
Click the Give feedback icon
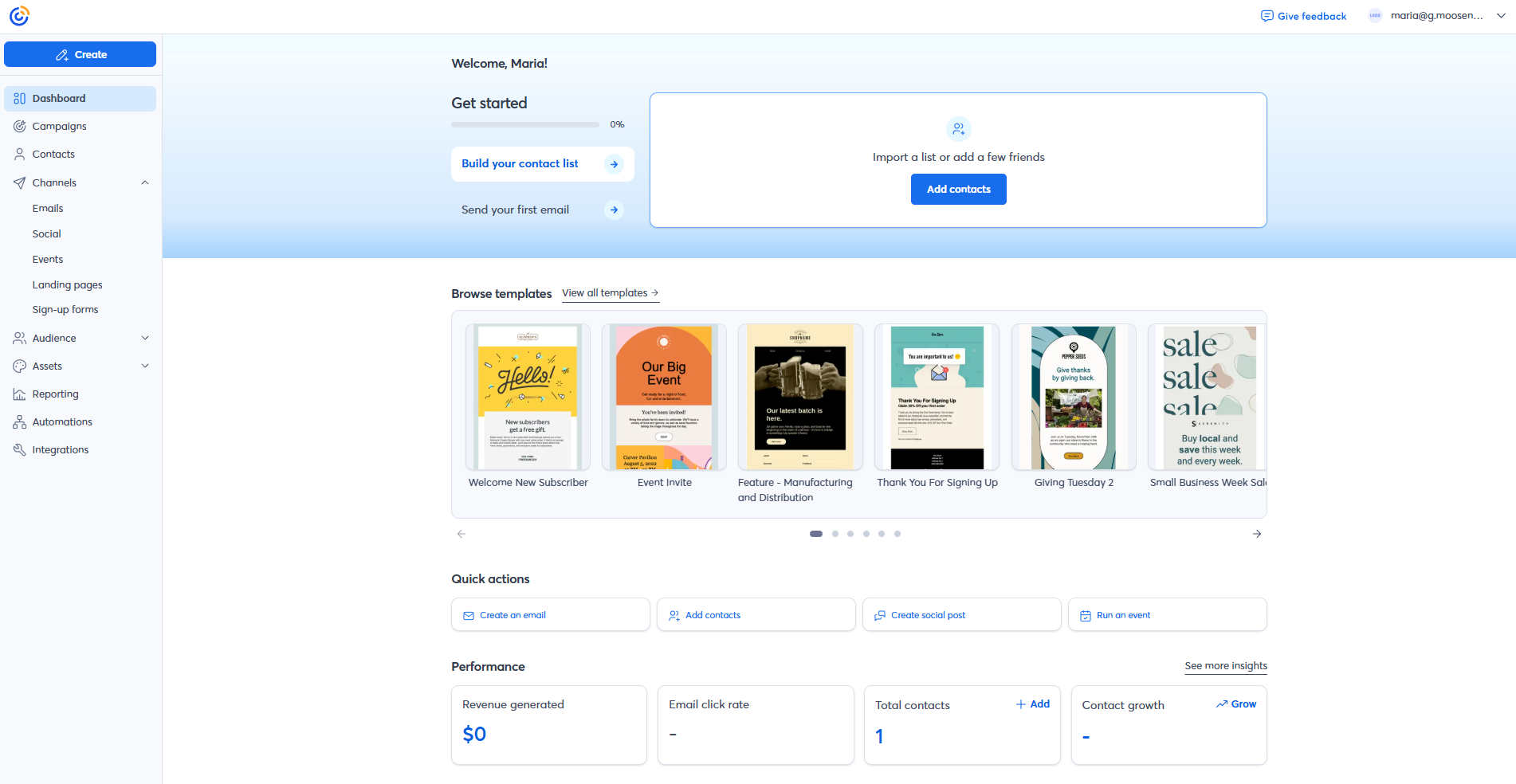pyautogui.click(x=1266, y=15)
